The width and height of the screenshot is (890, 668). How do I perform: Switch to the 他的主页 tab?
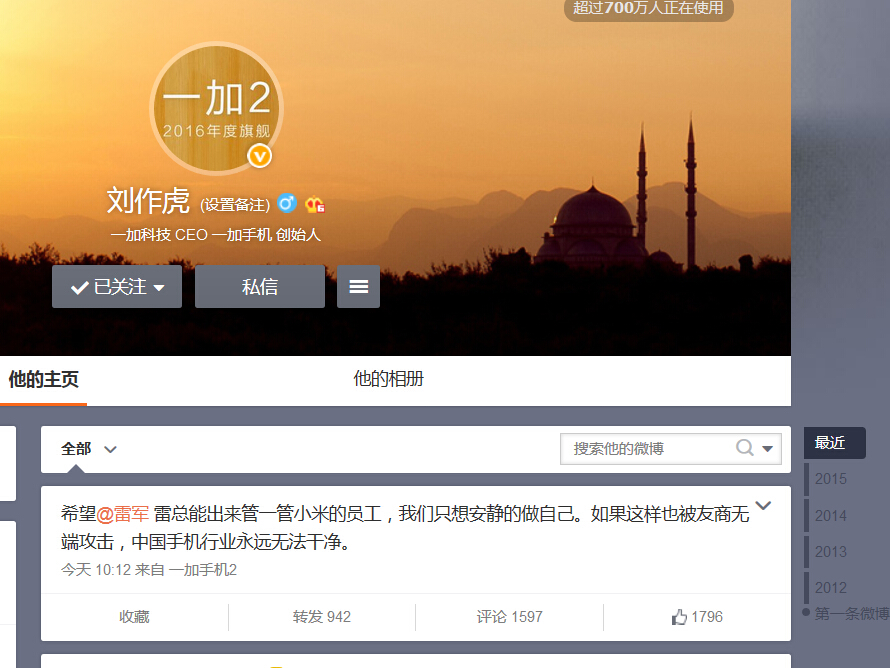click(43, 380)
